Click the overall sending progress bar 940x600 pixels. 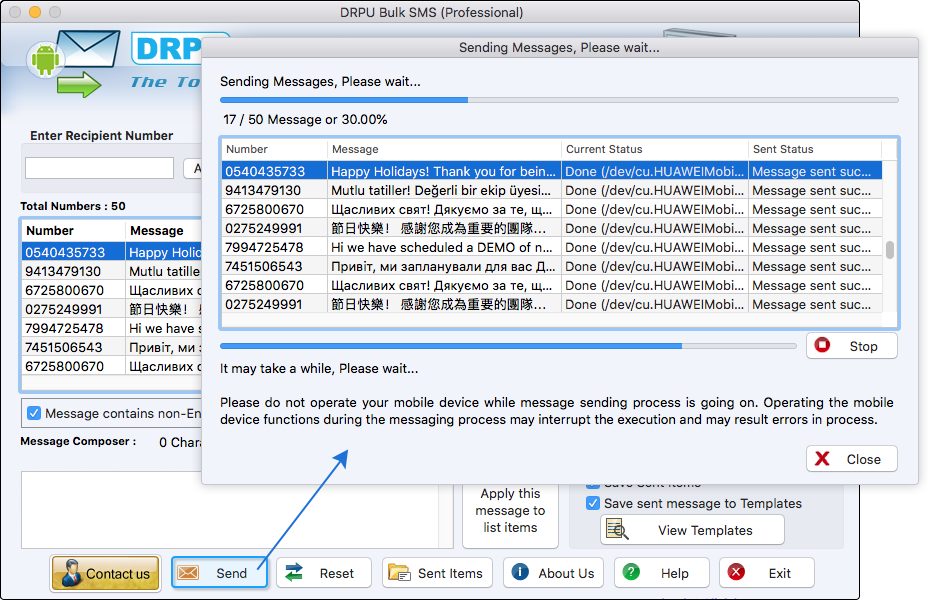tap(559, 100)
